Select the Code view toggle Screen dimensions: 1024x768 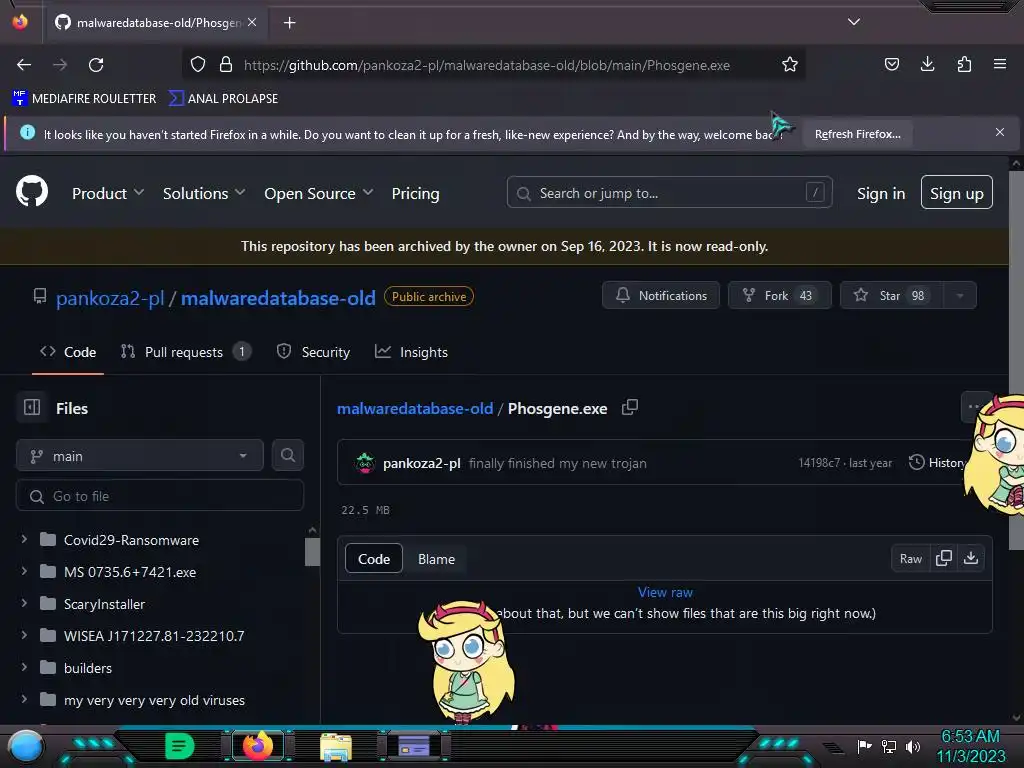click(374, 559)
